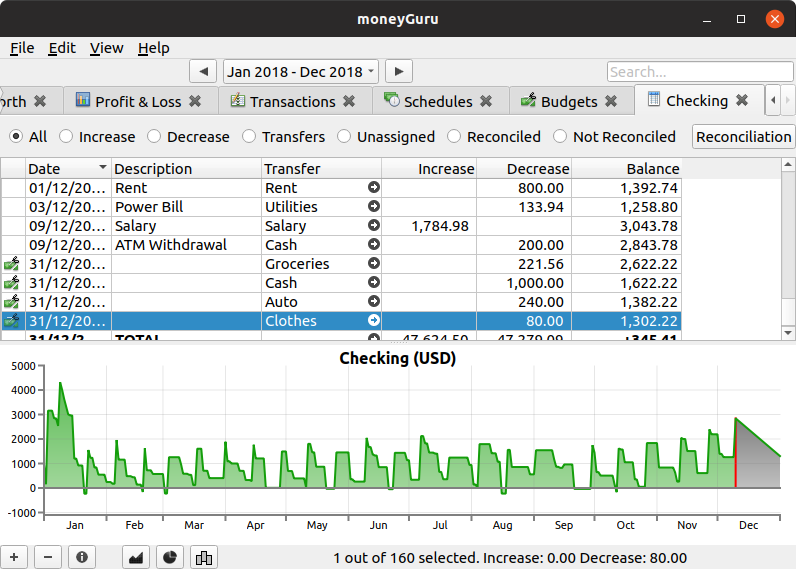Select the Power Bill description cell
796x569 pixels.
pos(186,207)
